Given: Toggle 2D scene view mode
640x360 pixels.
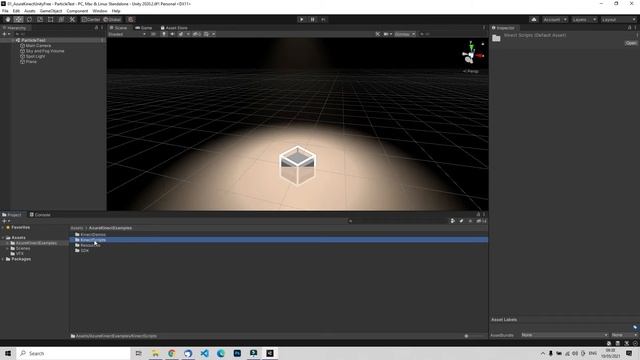Looking at the screenshot, I should (x=153, y=34).
